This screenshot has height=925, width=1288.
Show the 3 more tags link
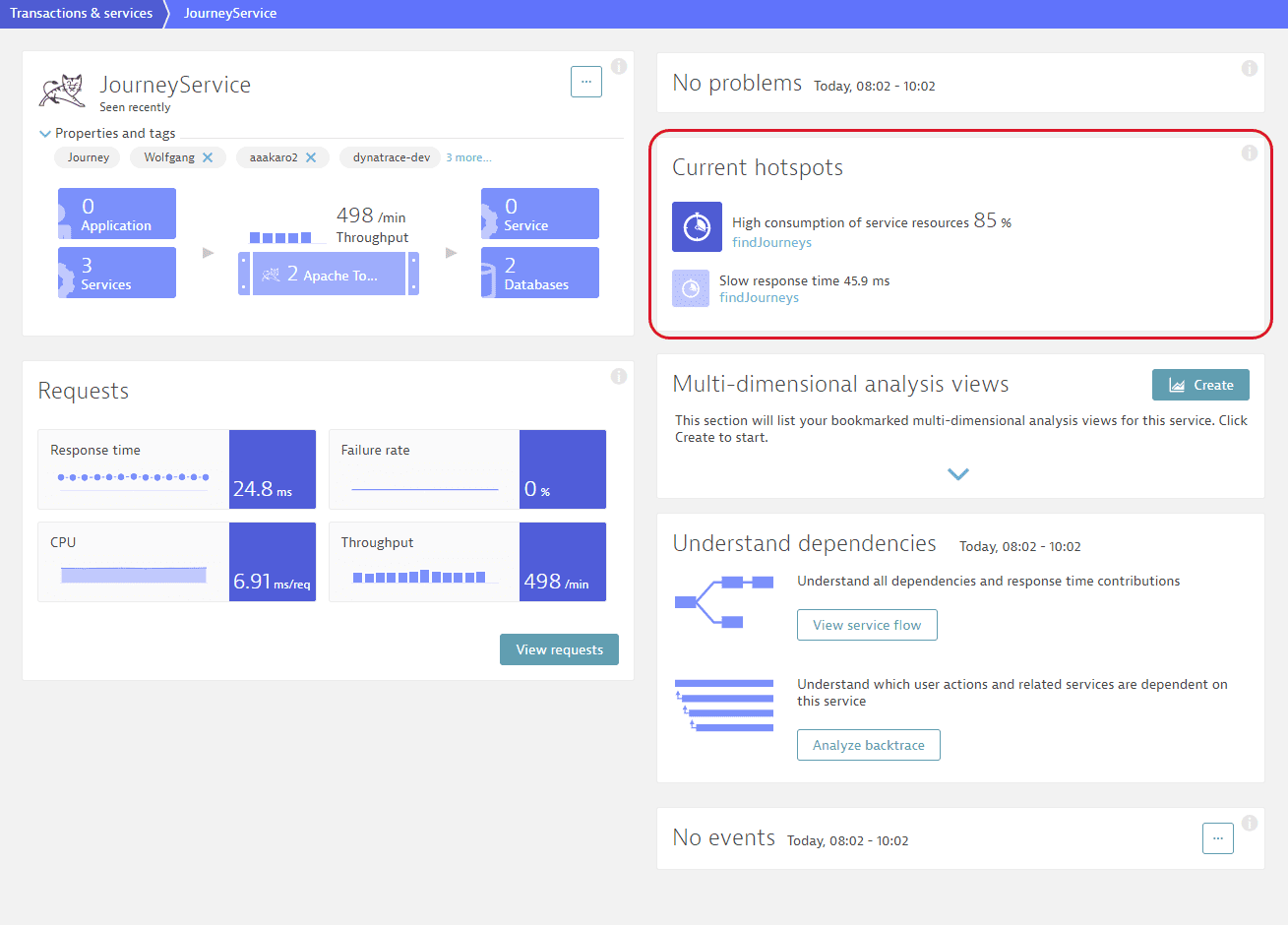(x=468, y=157)
